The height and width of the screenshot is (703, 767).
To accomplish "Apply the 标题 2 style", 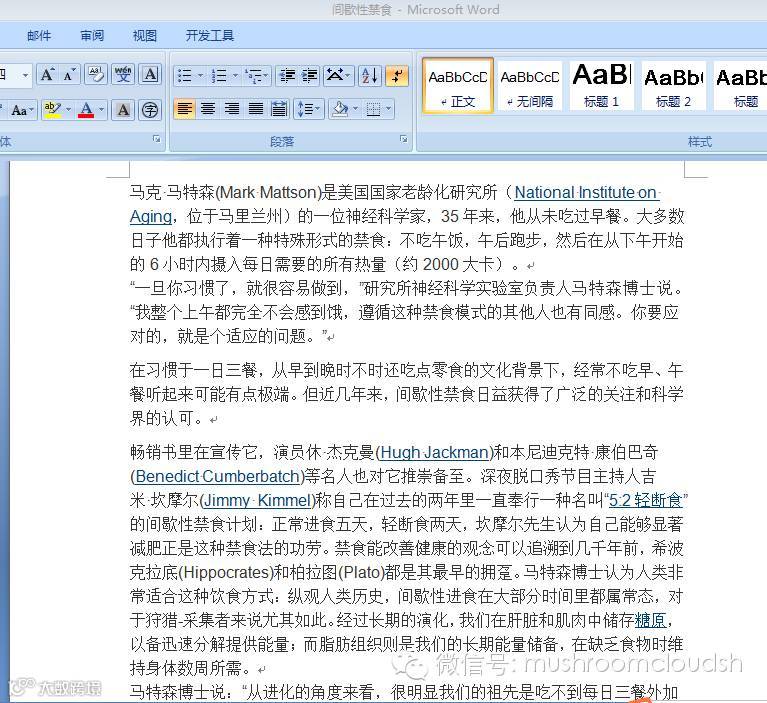I will coord(673,86).
